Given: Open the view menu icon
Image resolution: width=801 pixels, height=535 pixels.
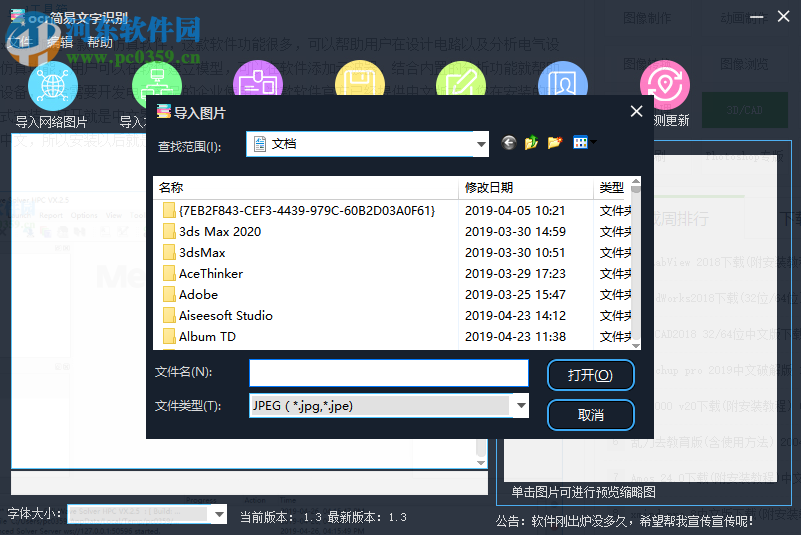Looking at the screenshot, I should tap(584, 143).
